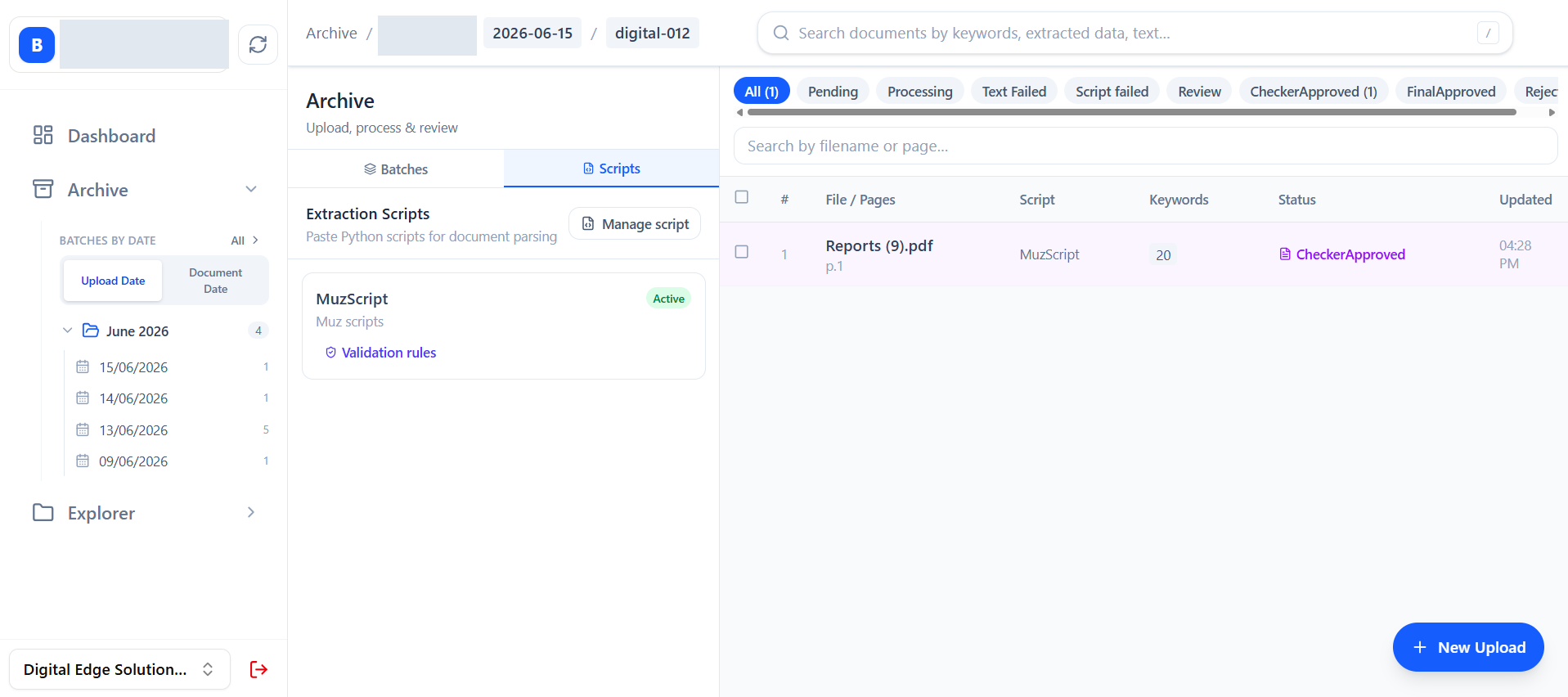Click the CheckerApproved status label

[1350, 254]
